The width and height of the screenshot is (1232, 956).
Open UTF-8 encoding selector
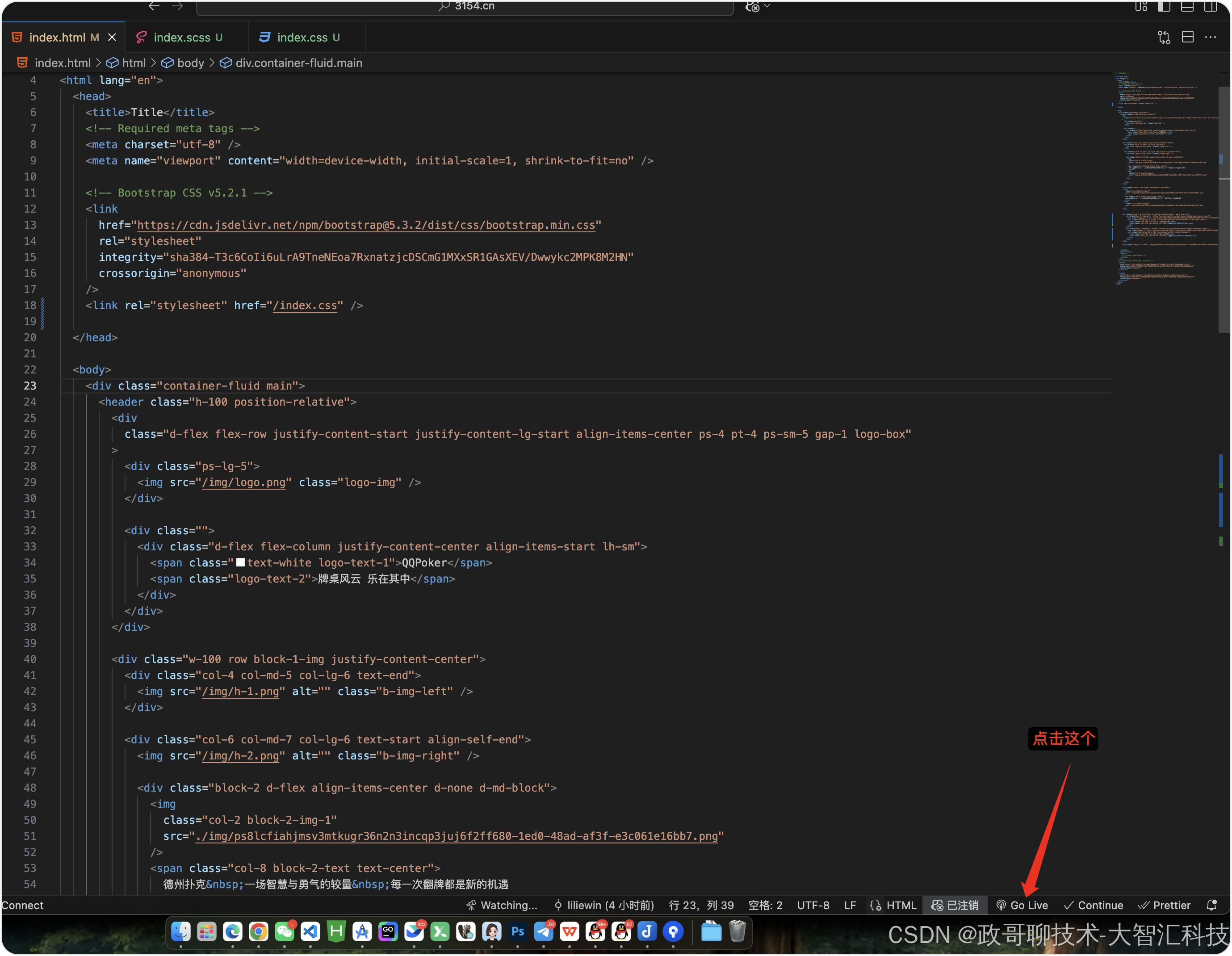(813, 905)
